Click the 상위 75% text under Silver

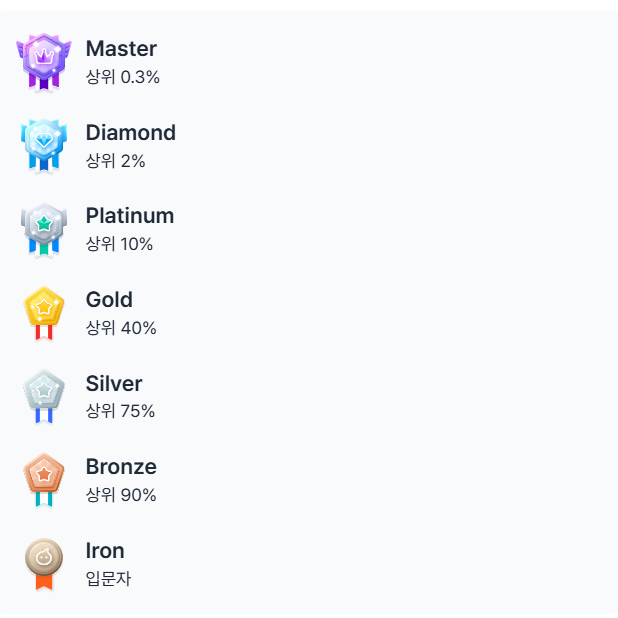(x=120, y=411)
